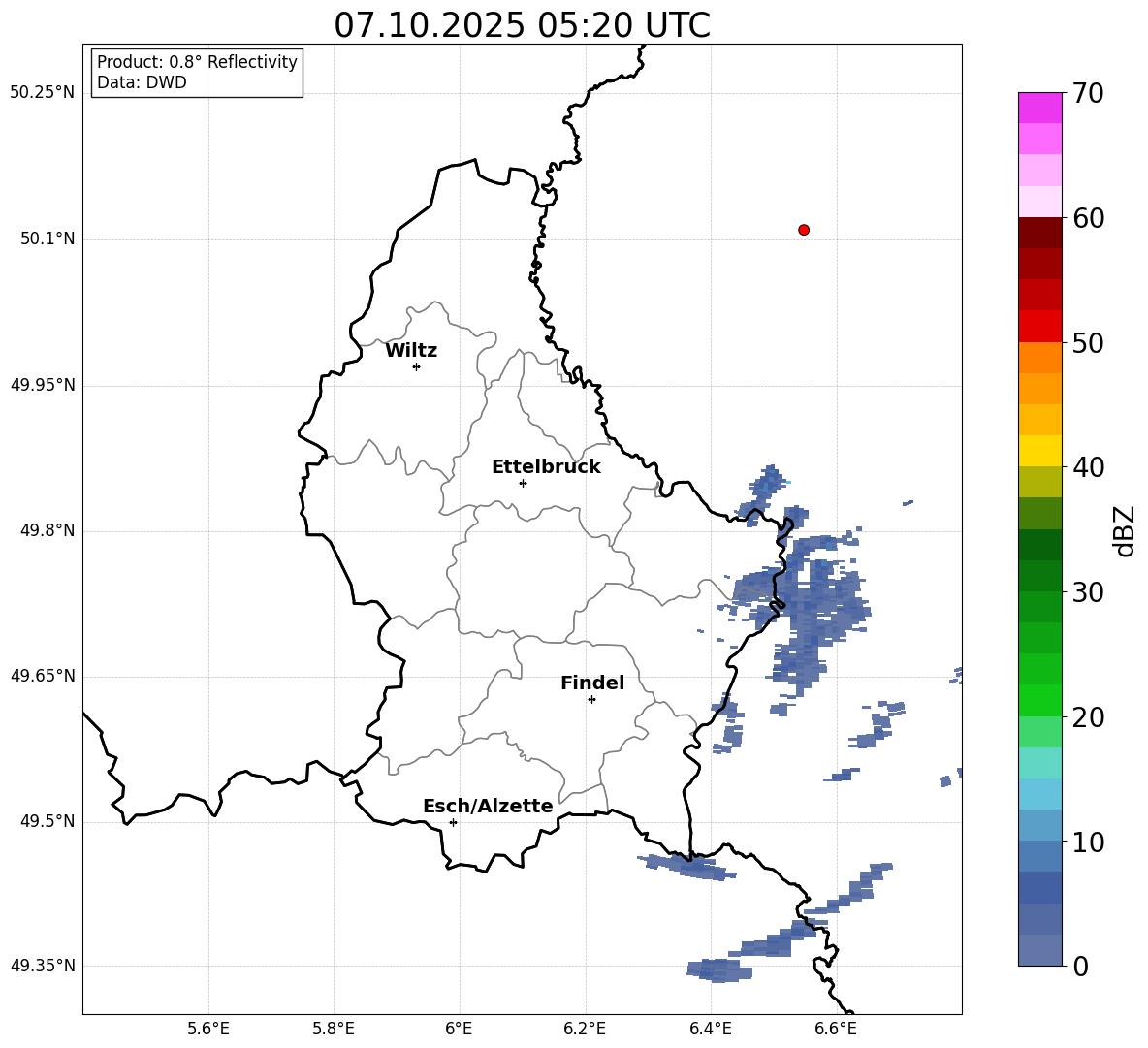Viewport: 1148px width, 1048px height.
Task: Click the red radar site marker dot
Action: 804,230
